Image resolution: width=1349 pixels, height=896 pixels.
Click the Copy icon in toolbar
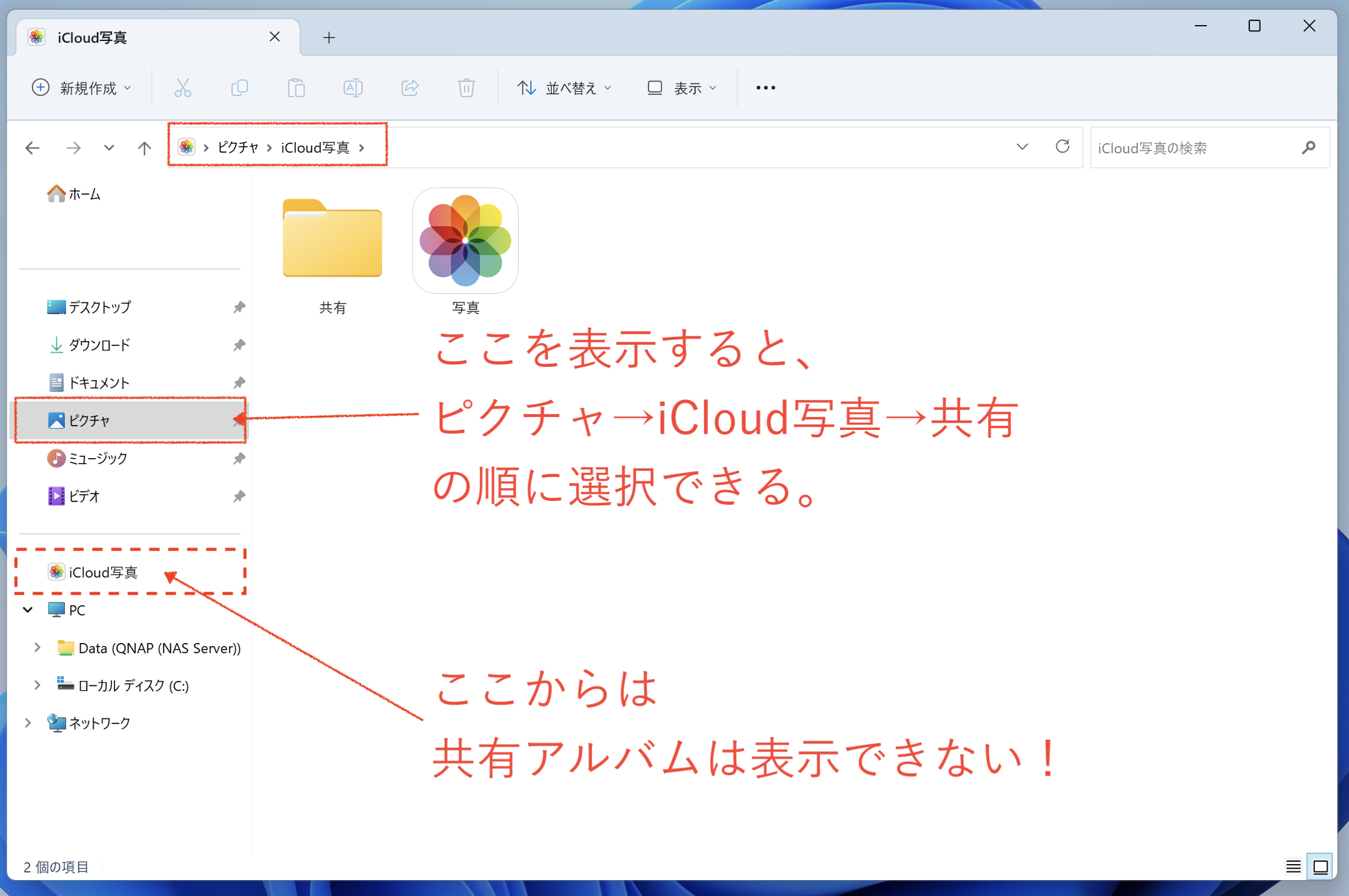pyautogui.click(x=239, y=88)
